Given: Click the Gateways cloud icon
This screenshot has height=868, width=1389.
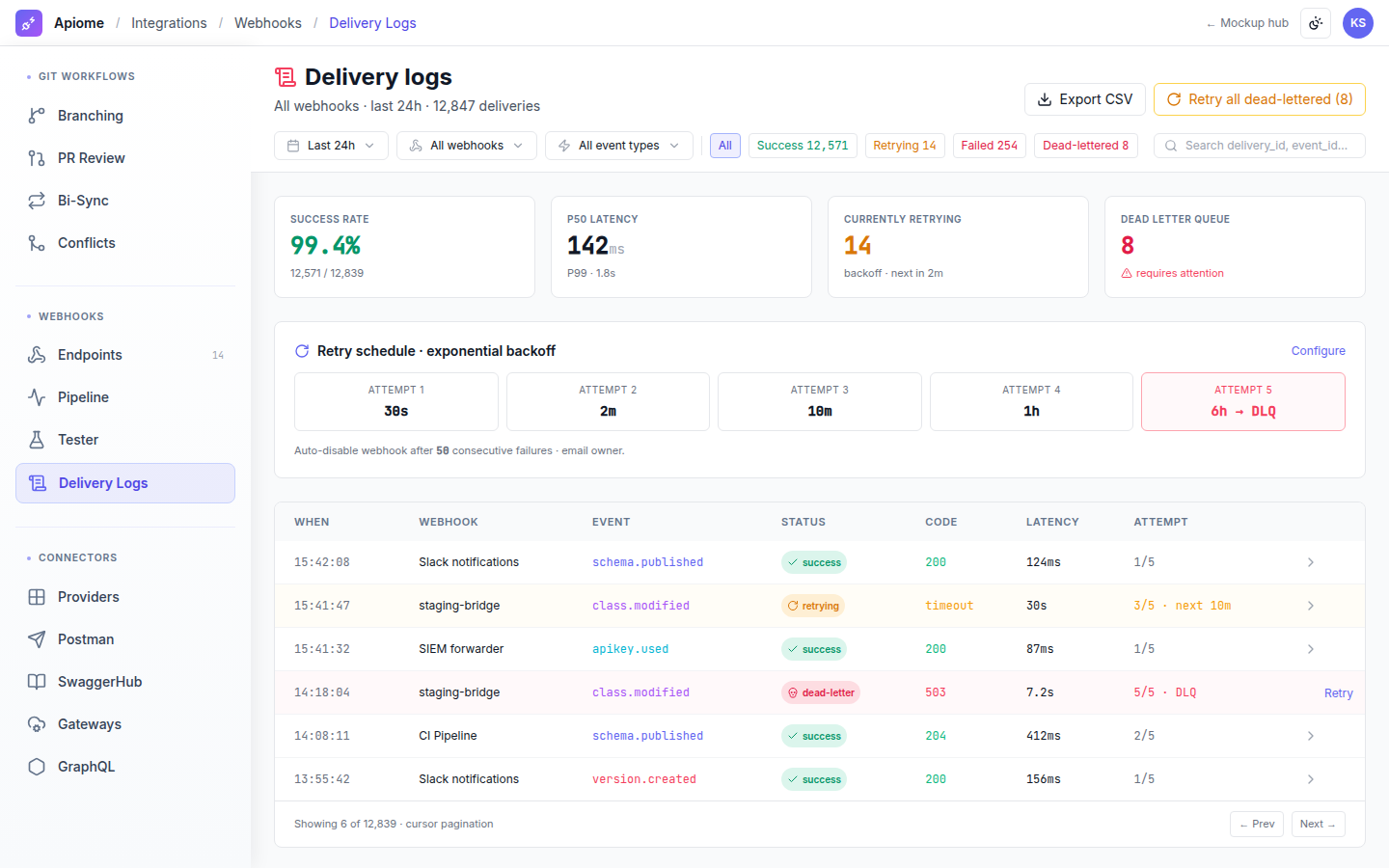Looking at the screenshot, I should 37,724.
